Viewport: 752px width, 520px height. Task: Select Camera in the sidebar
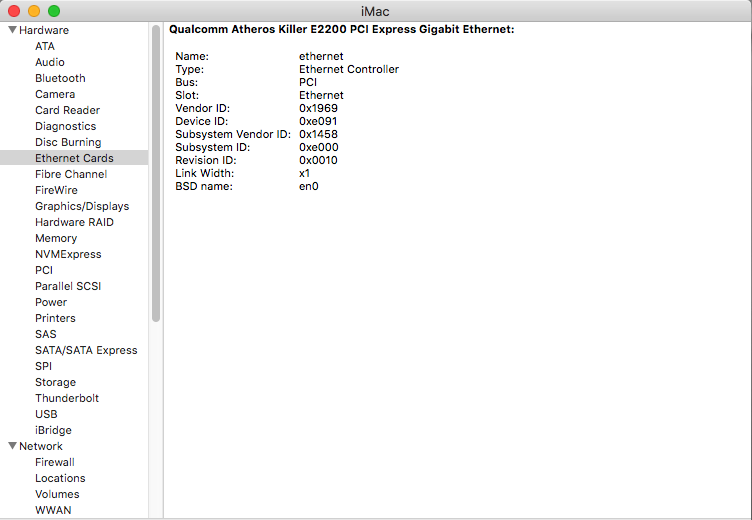55,94
